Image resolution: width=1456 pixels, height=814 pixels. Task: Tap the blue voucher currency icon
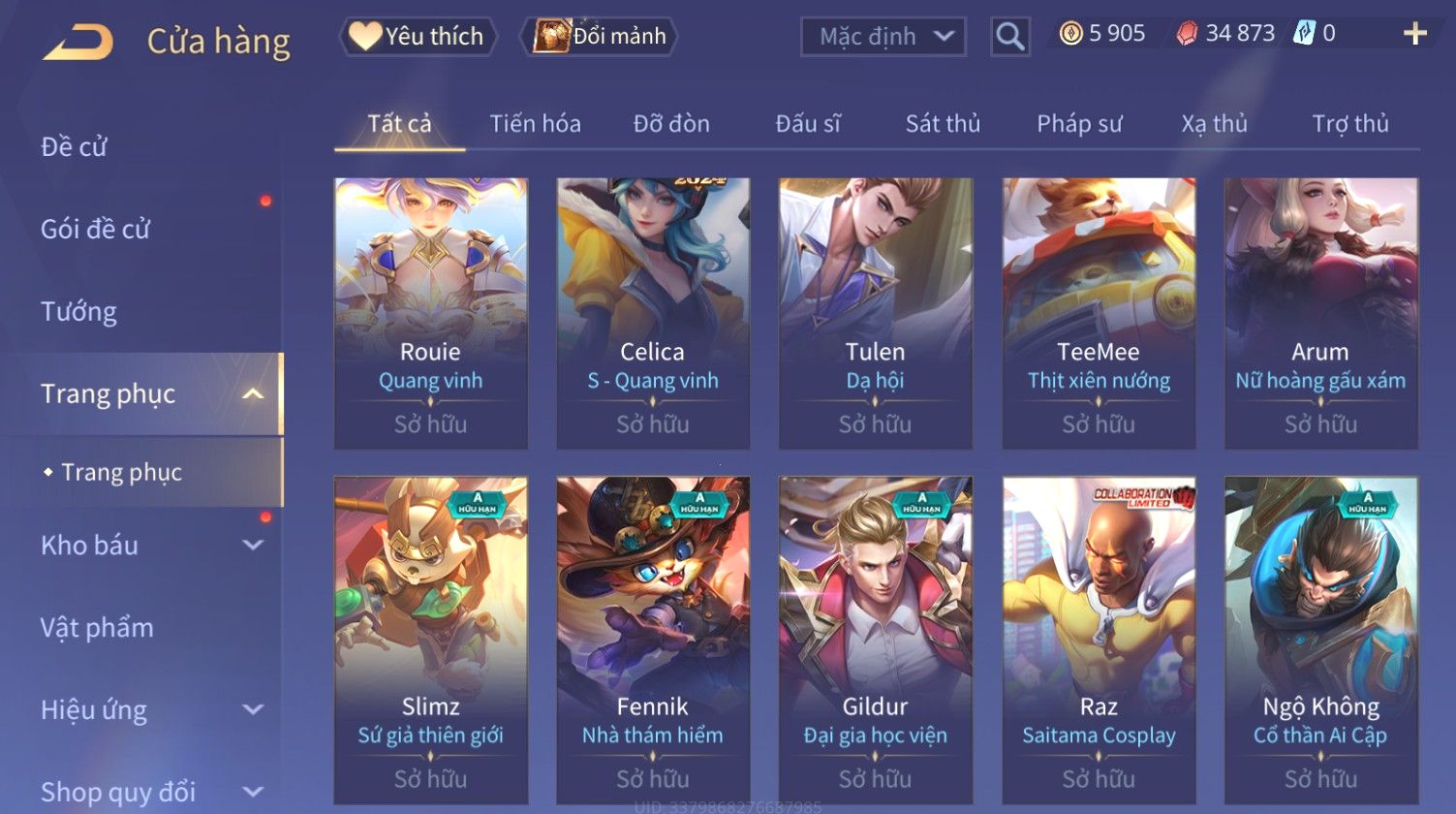point(1304,34)
